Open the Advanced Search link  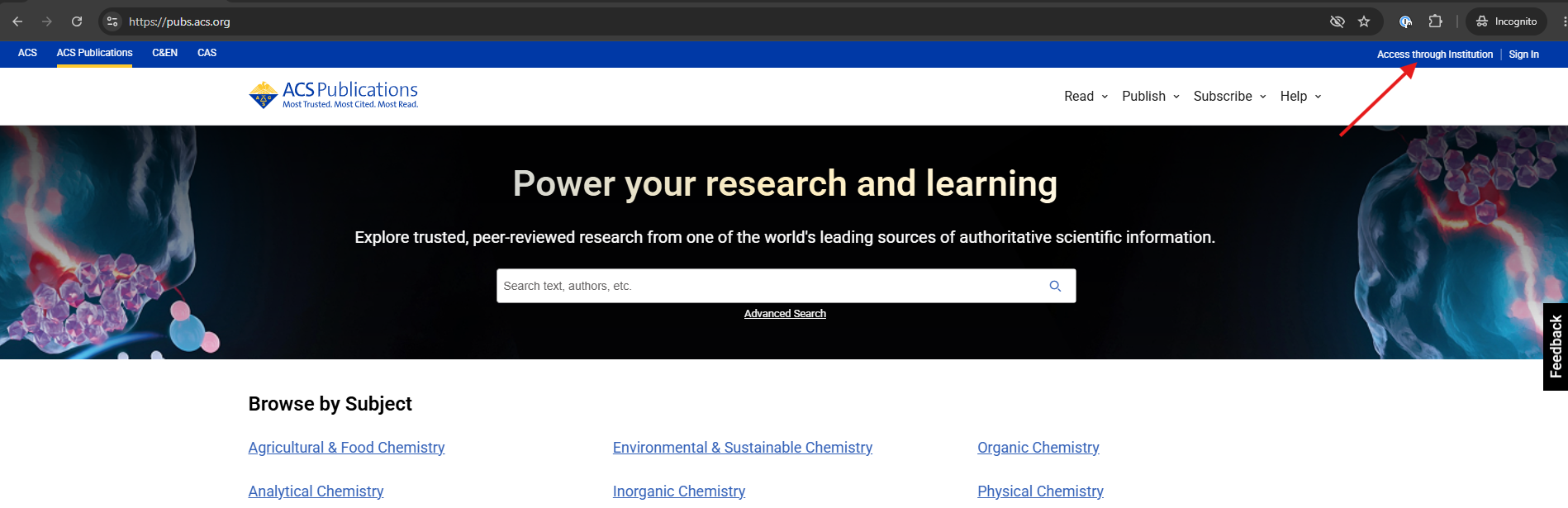pos(785,314)
